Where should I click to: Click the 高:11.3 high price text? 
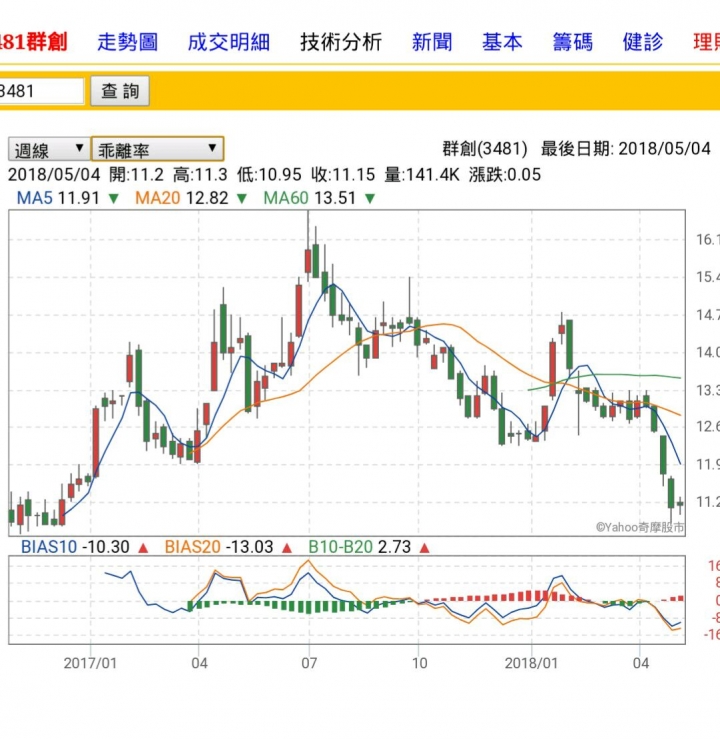point(200,175)
